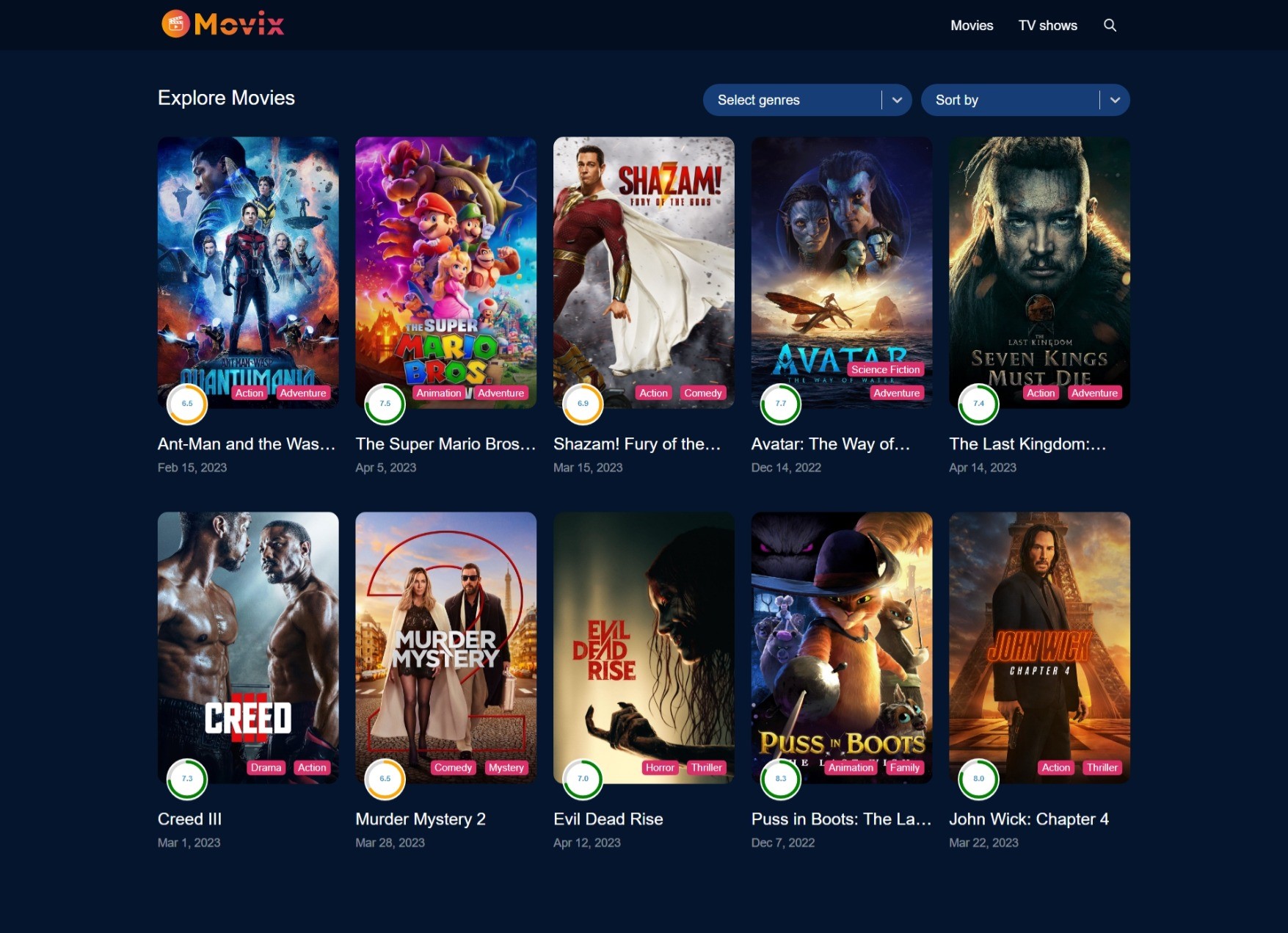1288x933 pixels.
Task: Click the Avatar: The Way of… title
Action: pos(831,444)
